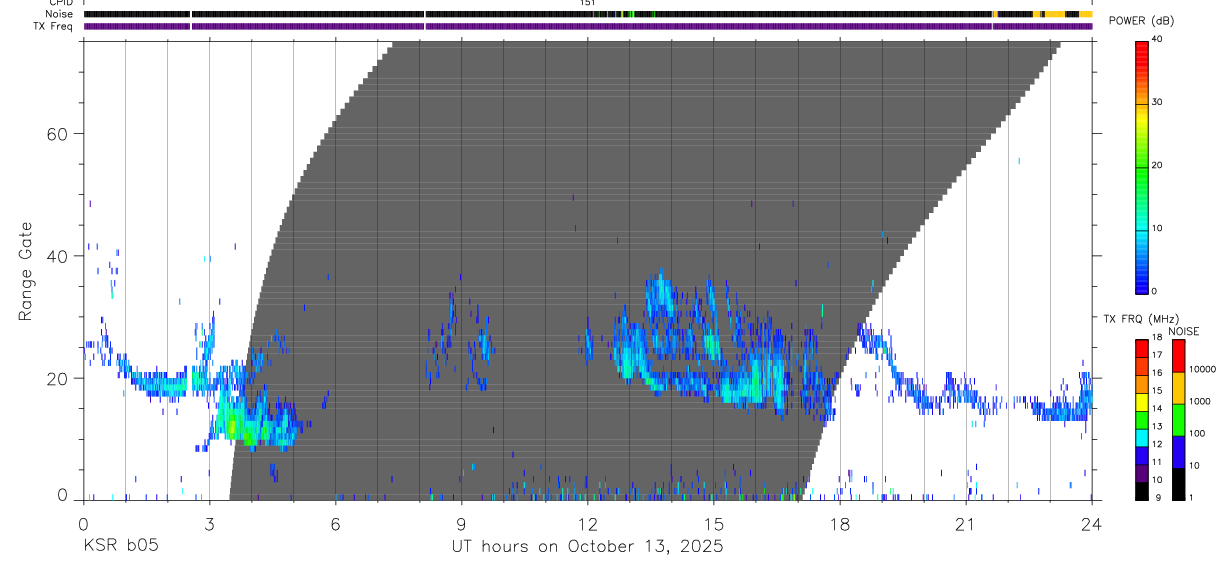The image size is (1228, 567).
Task: Click the '100' label on the NOISE legend
Action: click(1198, 433)
